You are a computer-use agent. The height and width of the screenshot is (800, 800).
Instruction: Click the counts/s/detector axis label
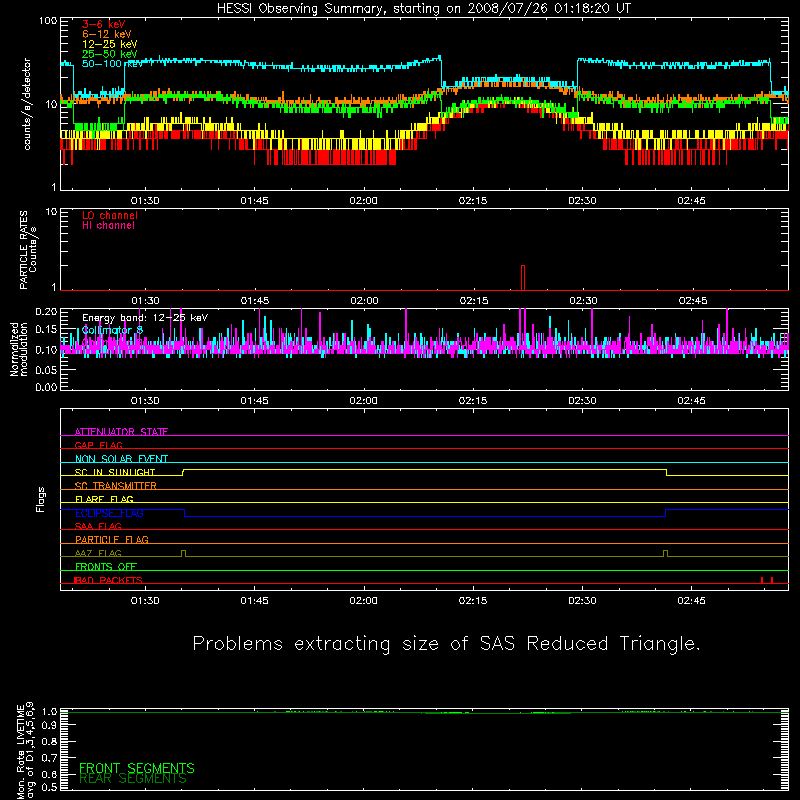27,104
